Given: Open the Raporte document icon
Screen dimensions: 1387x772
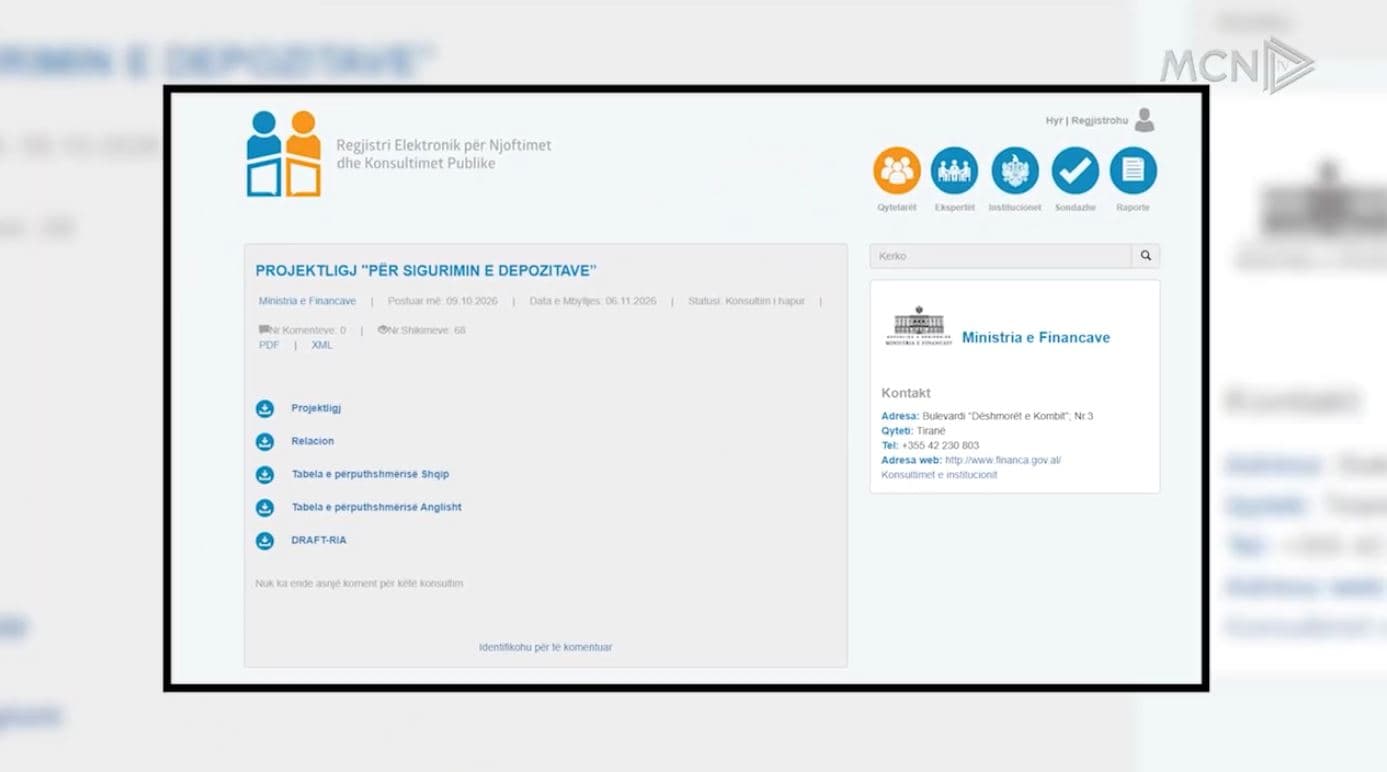Looking at the screenshot, I should pyautogui.click(x=1133, y=171).
